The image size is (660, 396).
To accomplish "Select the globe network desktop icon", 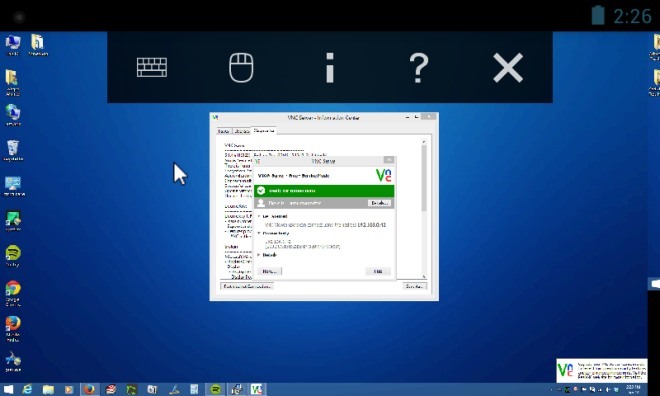I will tap(13, 115).
